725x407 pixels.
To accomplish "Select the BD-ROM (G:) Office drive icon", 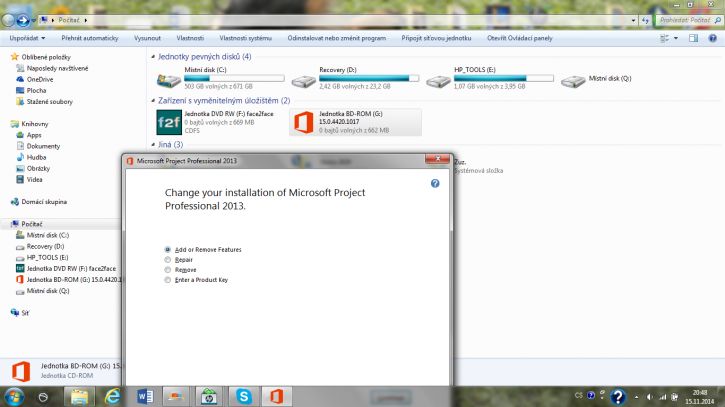I will click(304, 122).
